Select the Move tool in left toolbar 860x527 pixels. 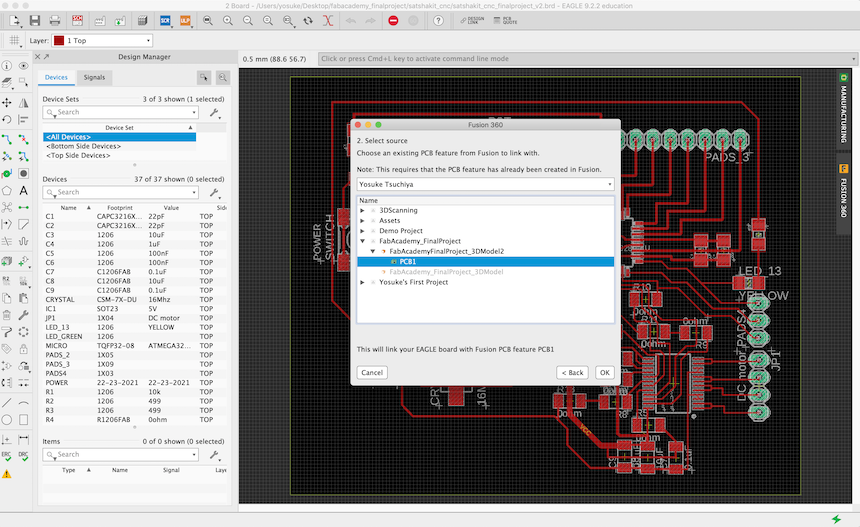7,103
